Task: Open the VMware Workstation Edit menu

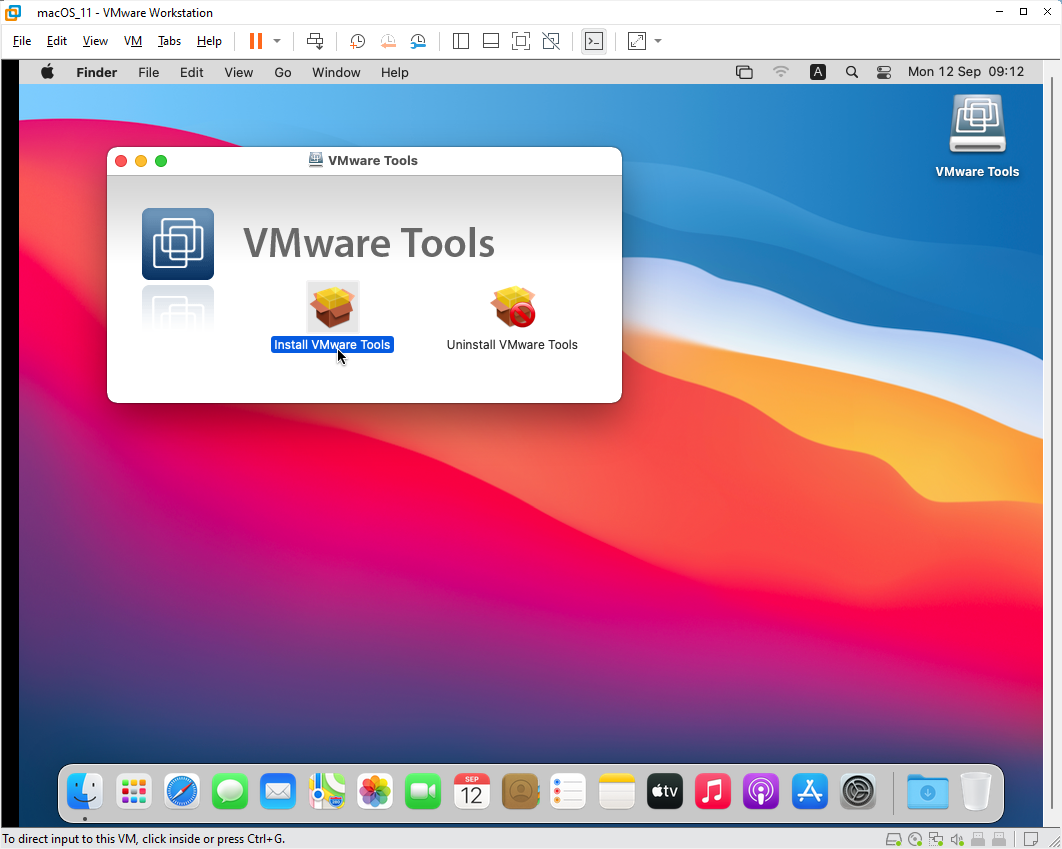Action: click(x=57, y=41)
